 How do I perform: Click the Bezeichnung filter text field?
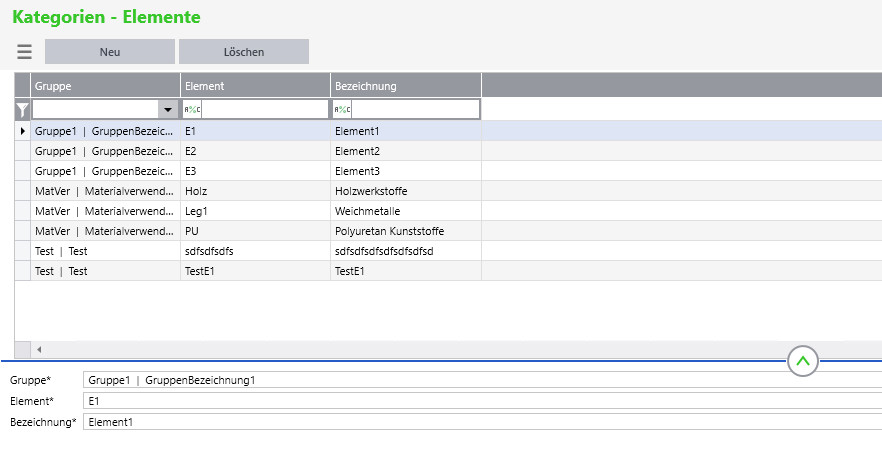[415, 109]
